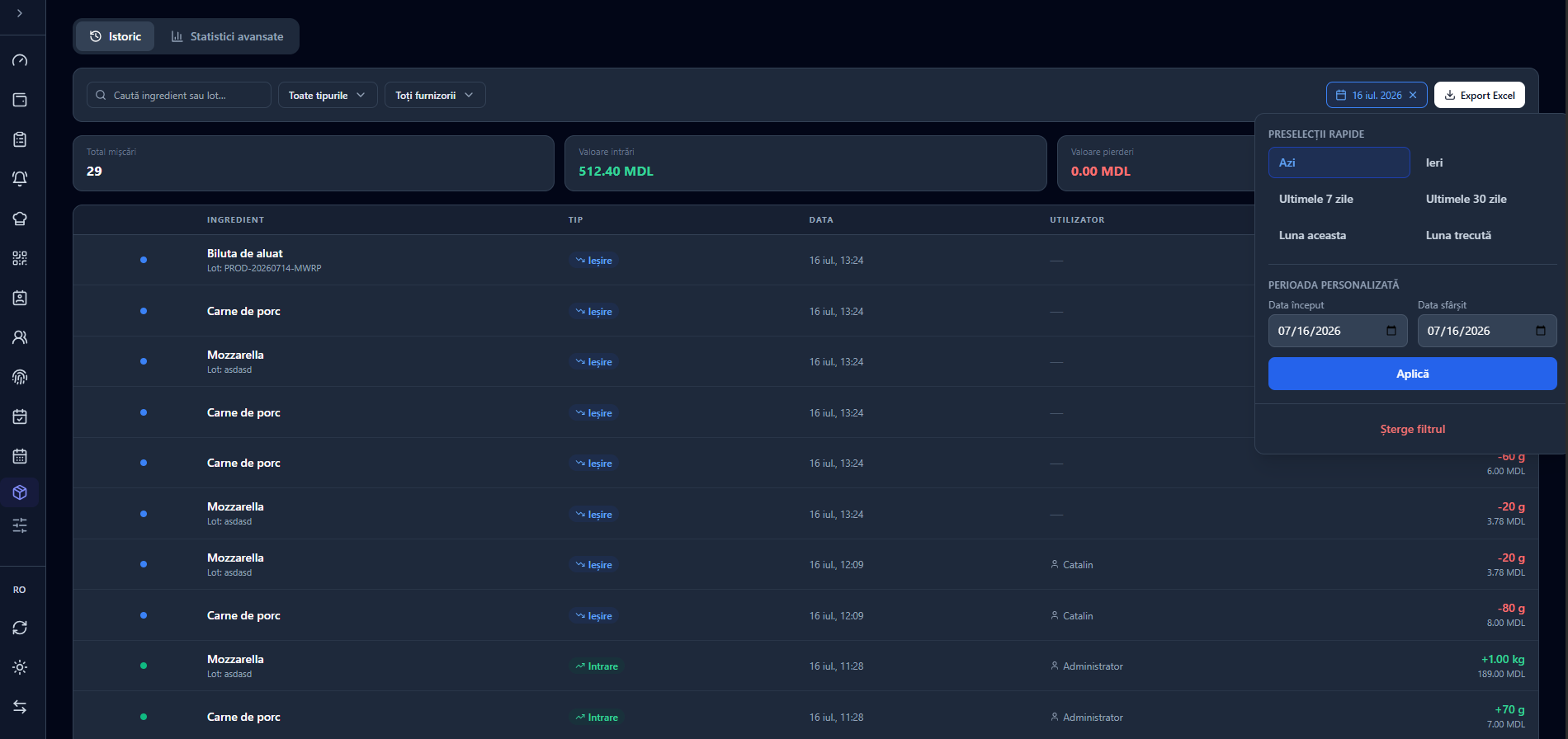This screenshot has width=1568, height=739.
Task: Open the dashboard gauge icon in sidebar
Action: click(20, 60)
